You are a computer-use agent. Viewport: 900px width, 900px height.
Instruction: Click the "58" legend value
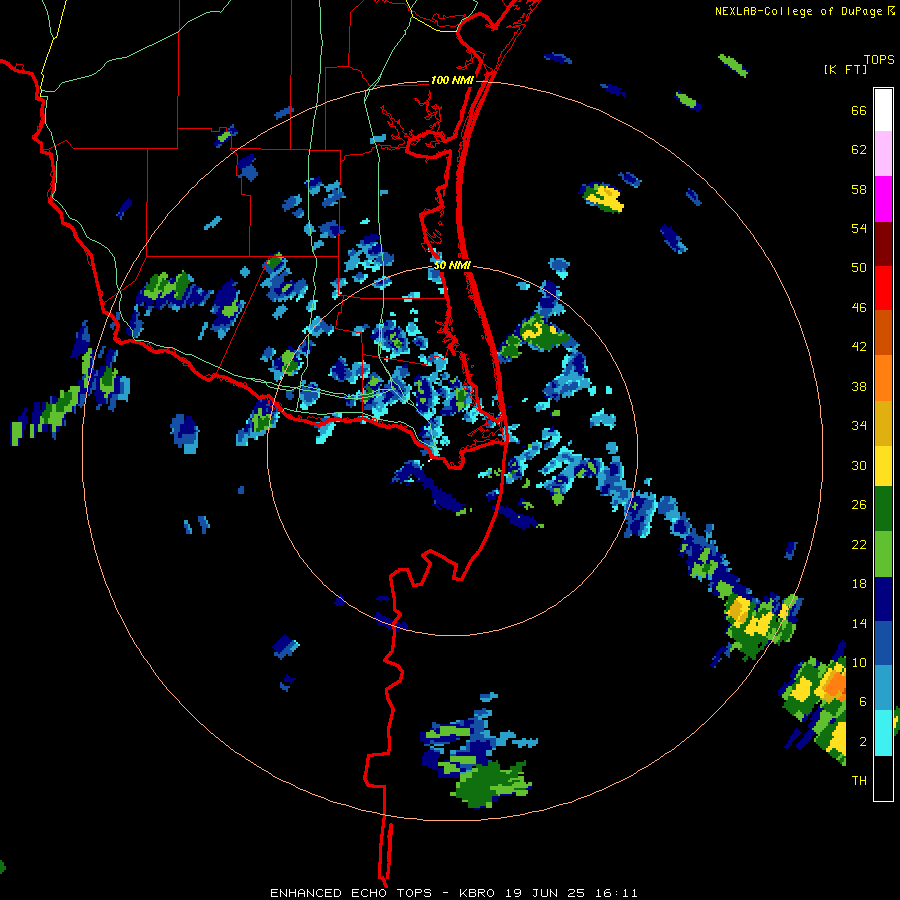tap(859, 189)
